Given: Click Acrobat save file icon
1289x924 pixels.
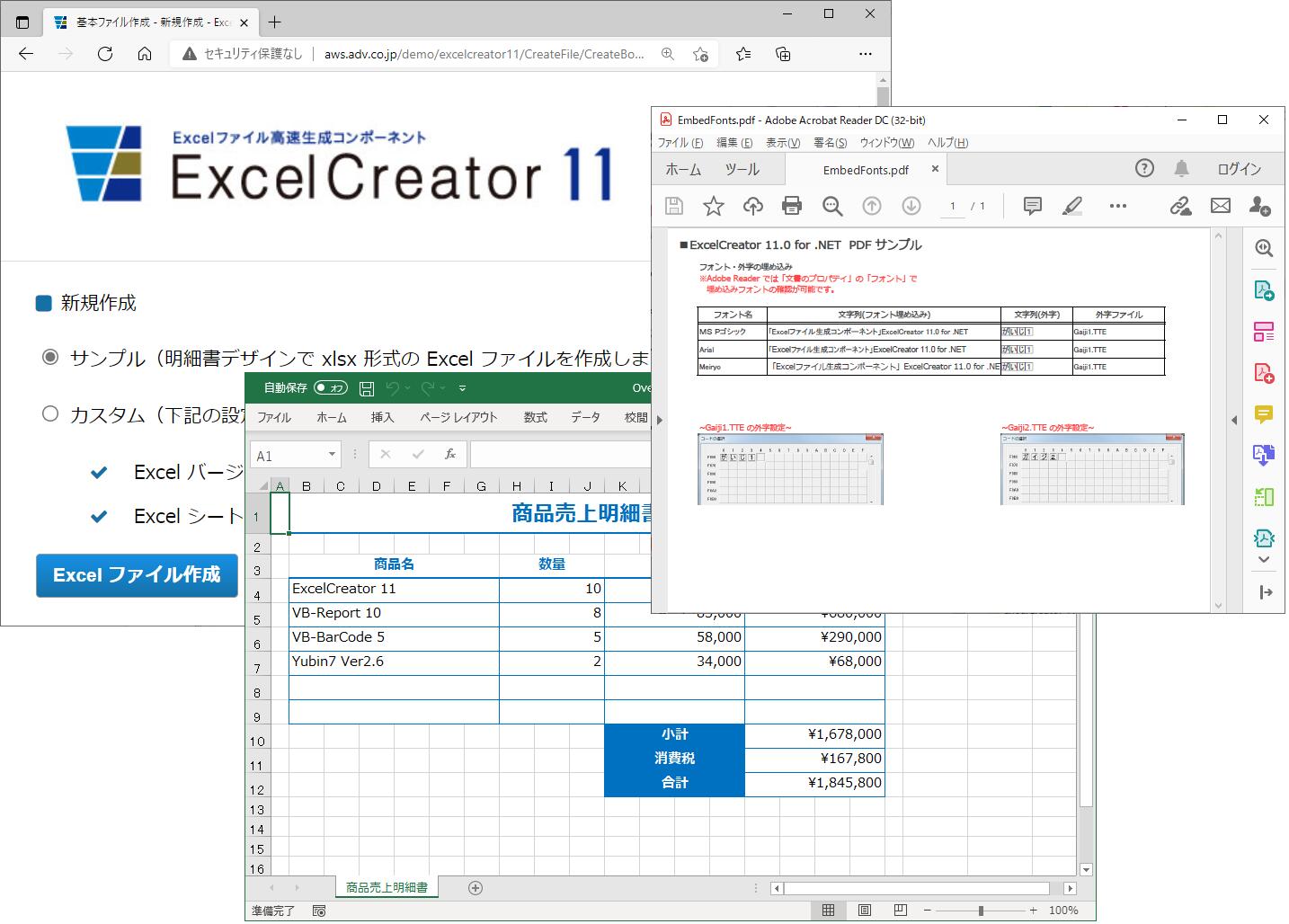Looking at the screenshot, I should click(x=674, y=206).
